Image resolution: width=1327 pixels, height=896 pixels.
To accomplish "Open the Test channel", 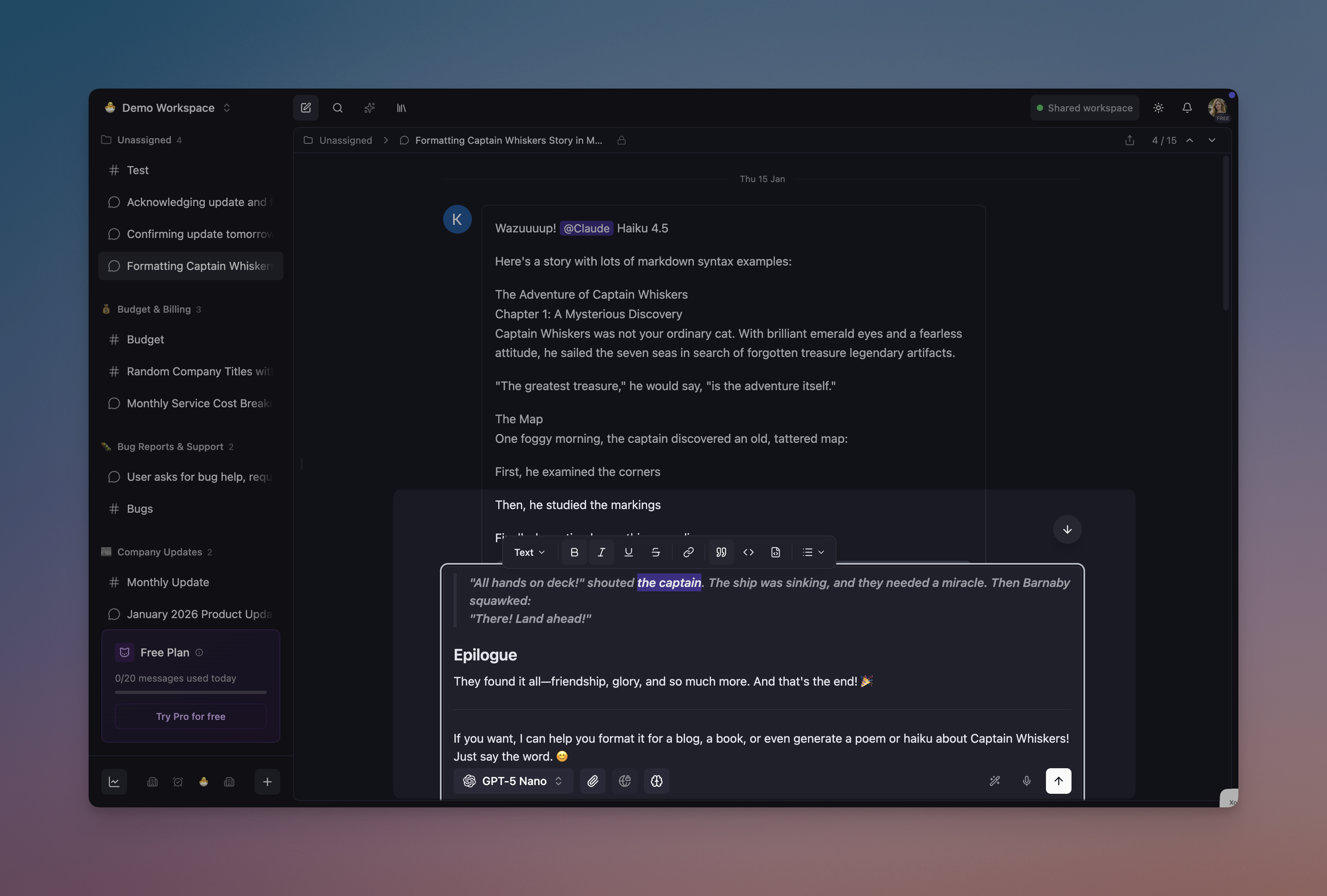I will 191,170.
